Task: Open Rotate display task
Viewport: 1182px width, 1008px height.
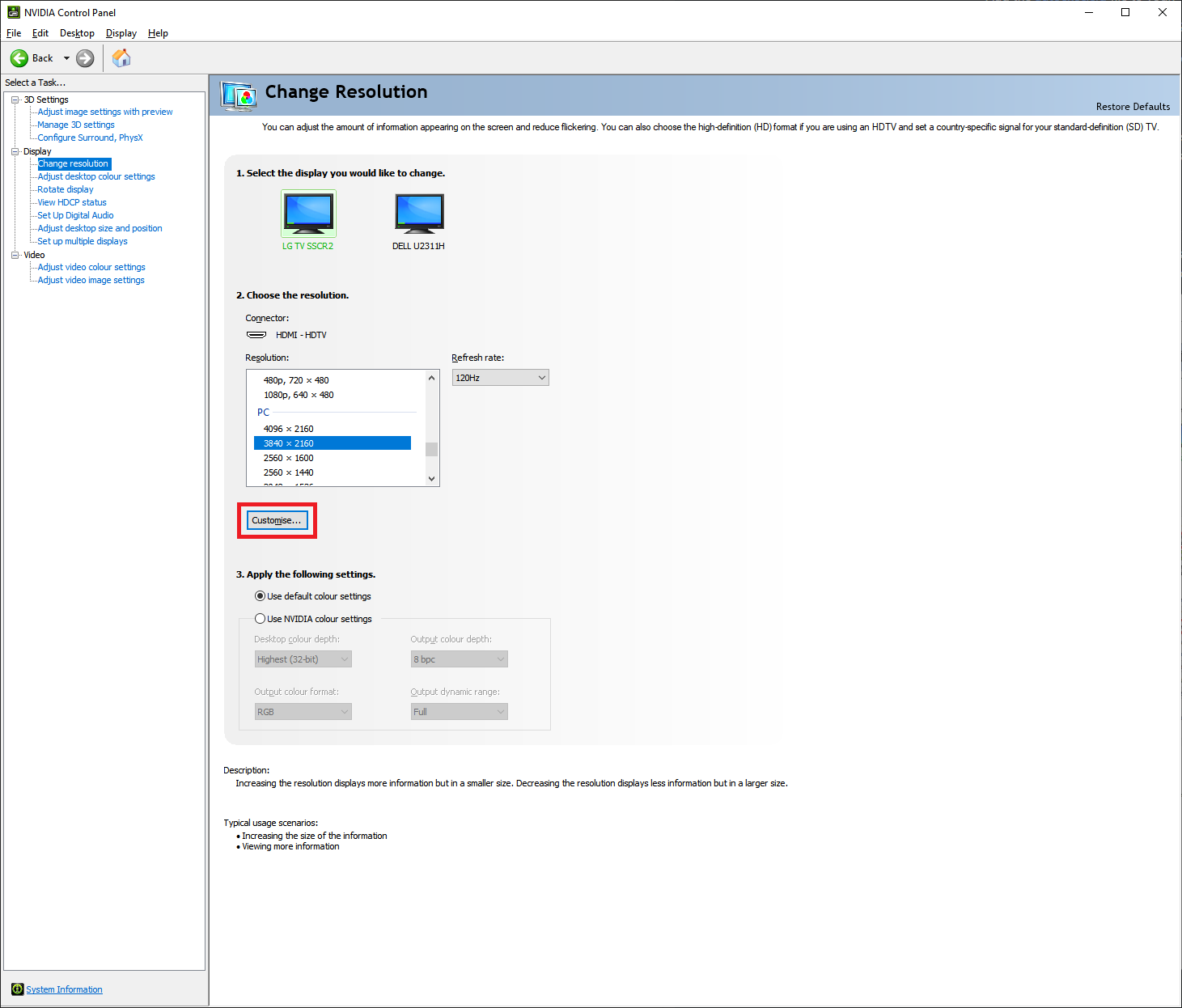Action: click(66, 189)
